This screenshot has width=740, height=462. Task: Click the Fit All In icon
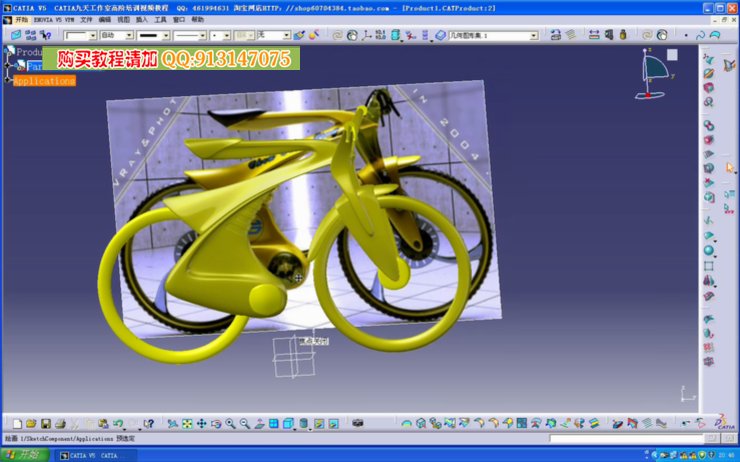click(186, 424)
